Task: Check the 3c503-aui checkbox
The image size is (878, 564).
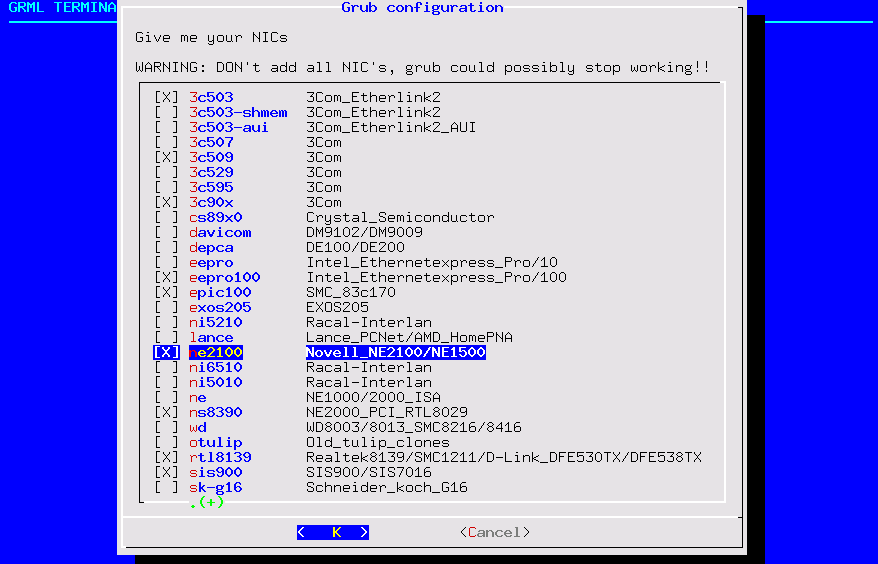Action: point(166,128)
